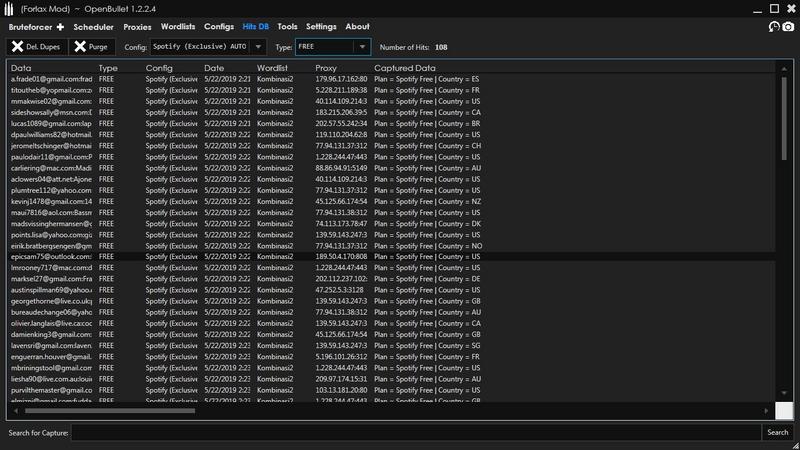Click the horizontal scrollbar thumb

[110, 411]
